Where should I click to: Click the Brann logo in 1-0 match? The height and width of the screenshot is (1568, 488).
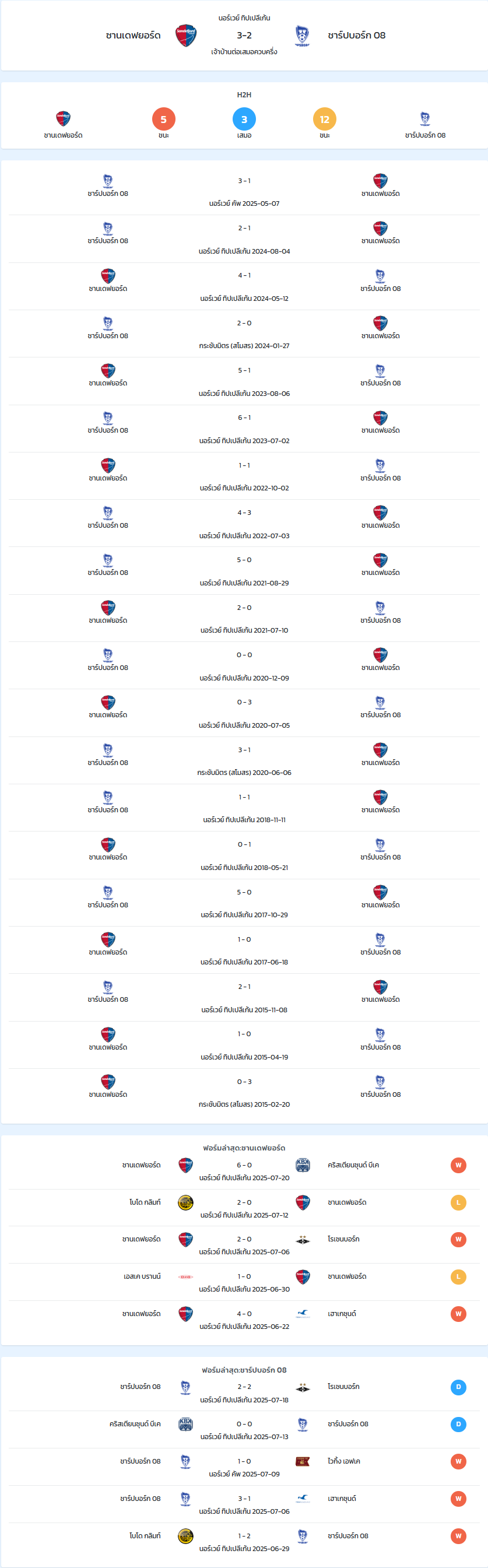tap(185, 1276)
